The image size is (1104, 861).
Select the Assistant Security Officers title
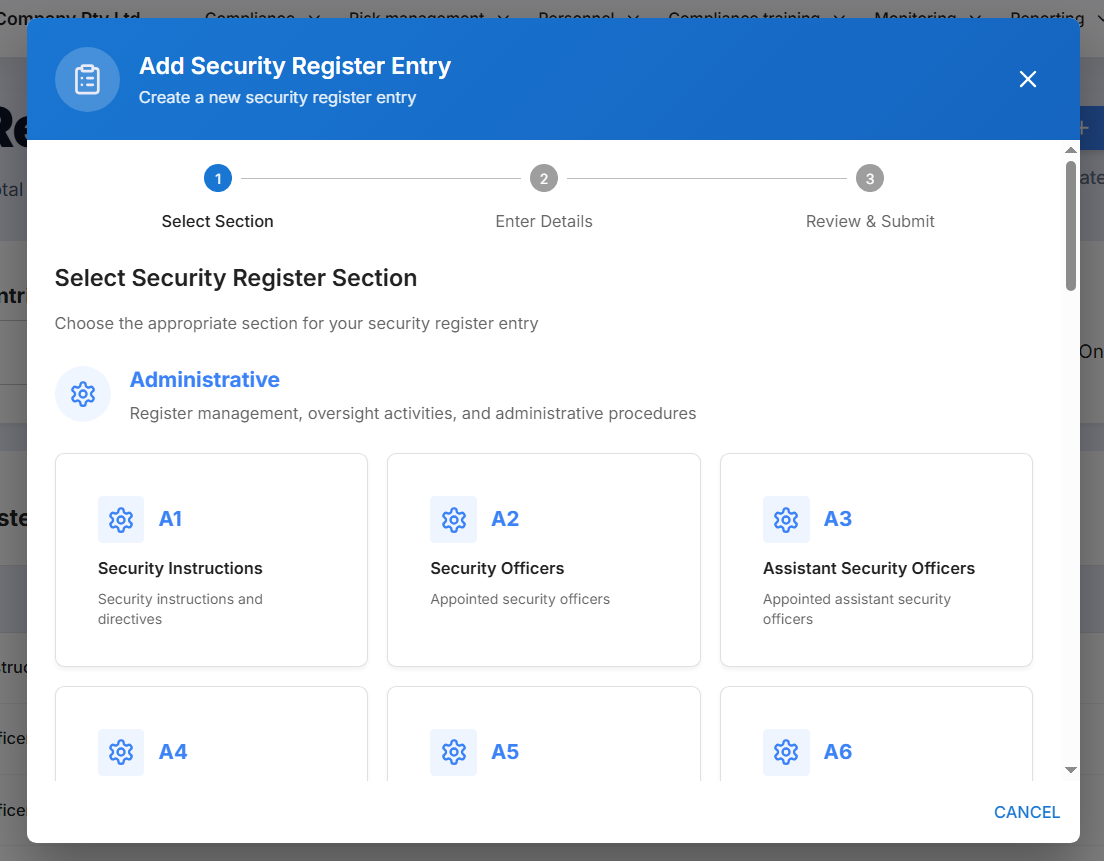868,568
